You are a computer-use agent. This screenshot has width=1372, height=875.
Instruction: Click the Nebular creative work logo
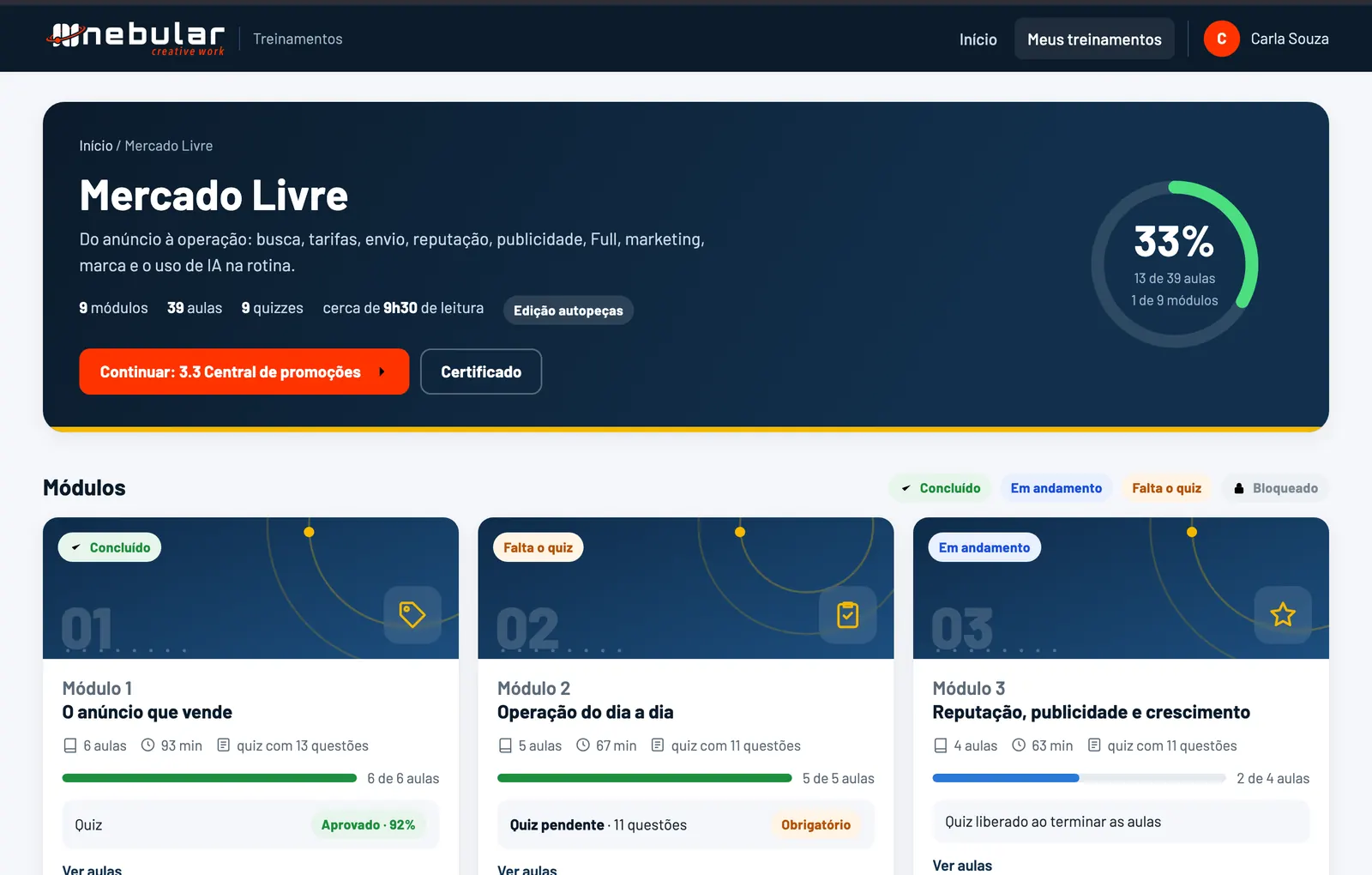pyautogui.click(x=135, y=39)
